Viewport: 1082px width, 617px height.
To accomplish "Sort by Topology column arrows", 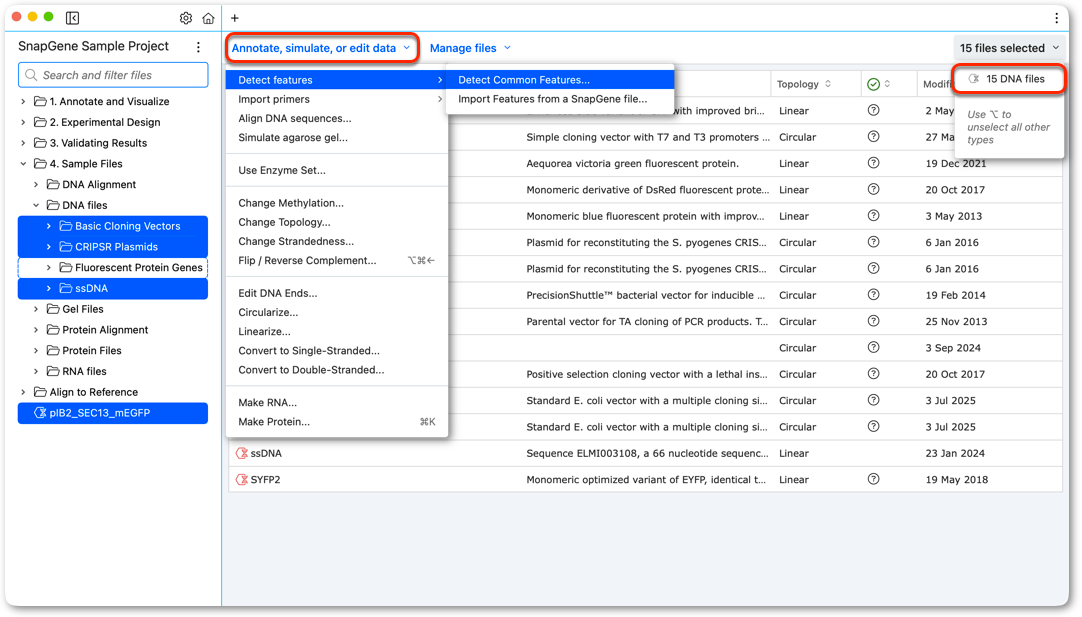I will (x=828, y=84).
